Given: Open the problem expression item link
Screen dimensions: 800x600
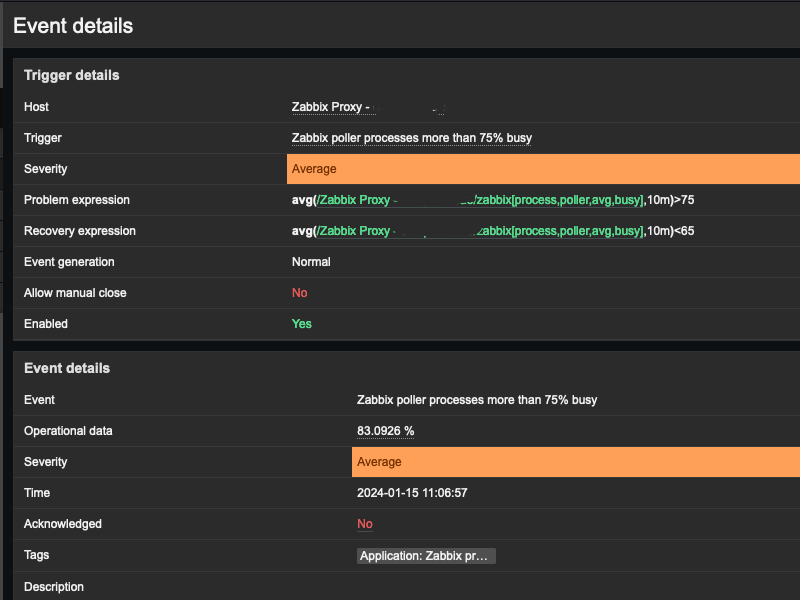Looking at the screenshot, I should click(x=480, y=200).
